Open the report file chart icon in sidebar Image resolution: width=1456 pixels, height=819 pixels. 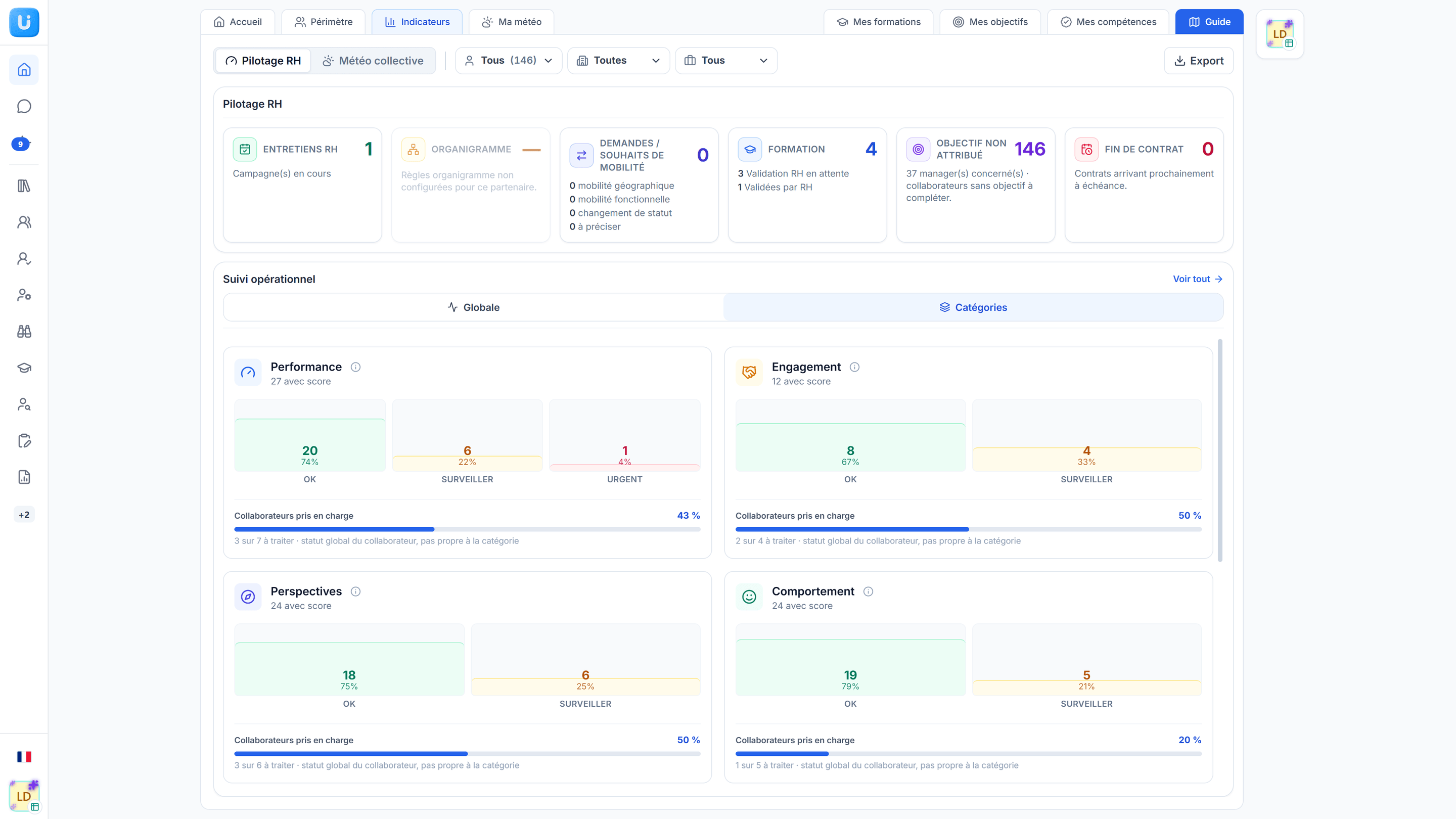tap(24, 477)
